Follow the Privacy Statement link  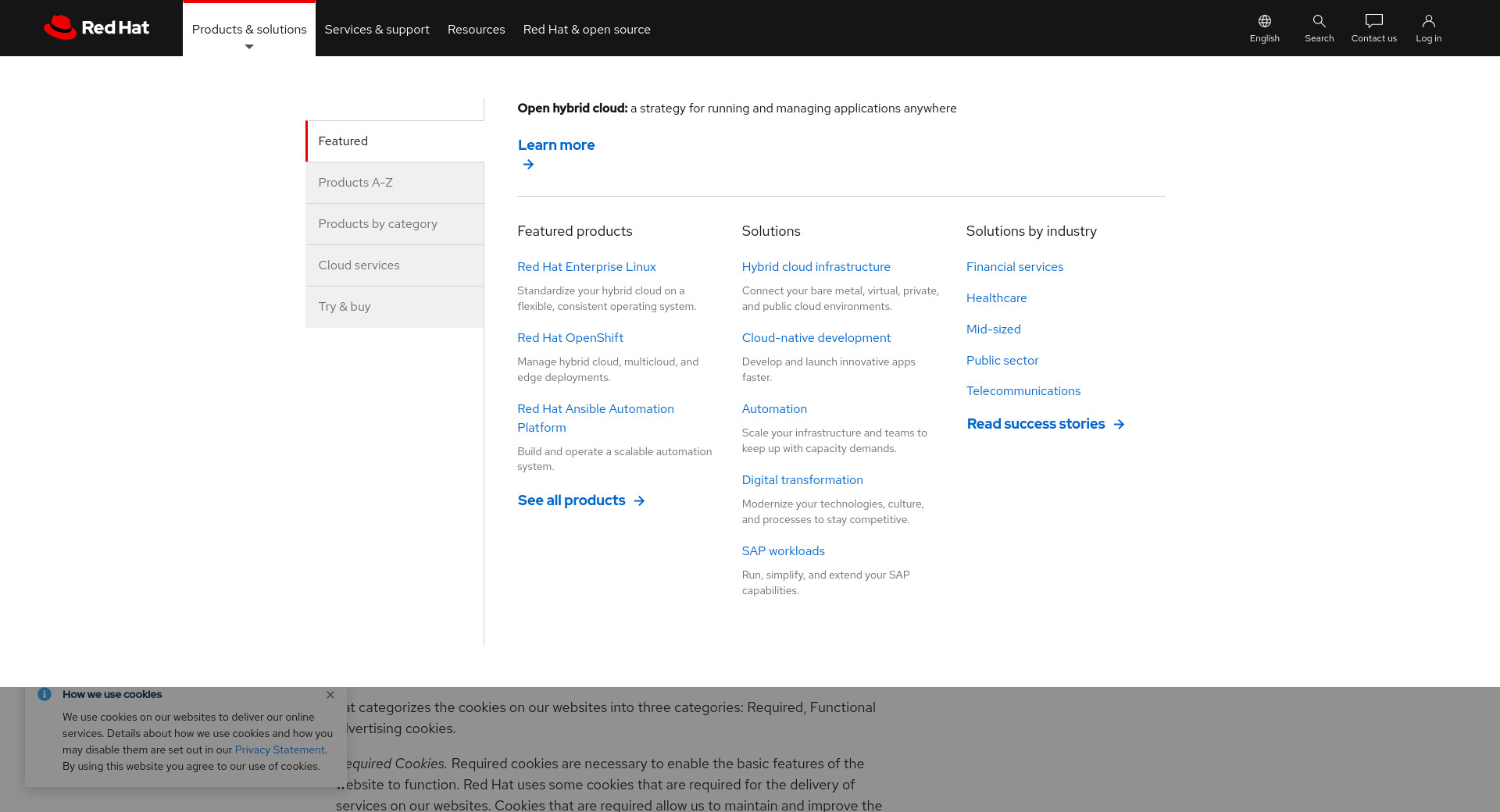[279, 750]
